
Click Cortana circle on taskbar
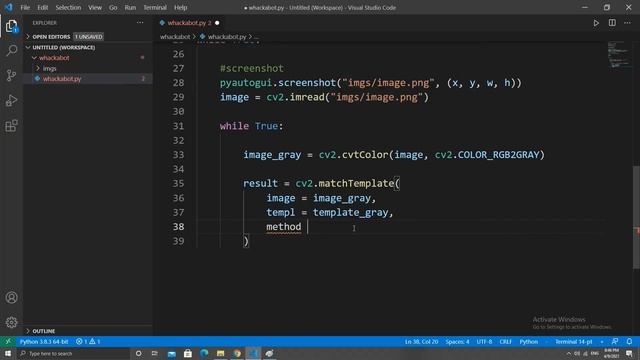coord(138,353)
